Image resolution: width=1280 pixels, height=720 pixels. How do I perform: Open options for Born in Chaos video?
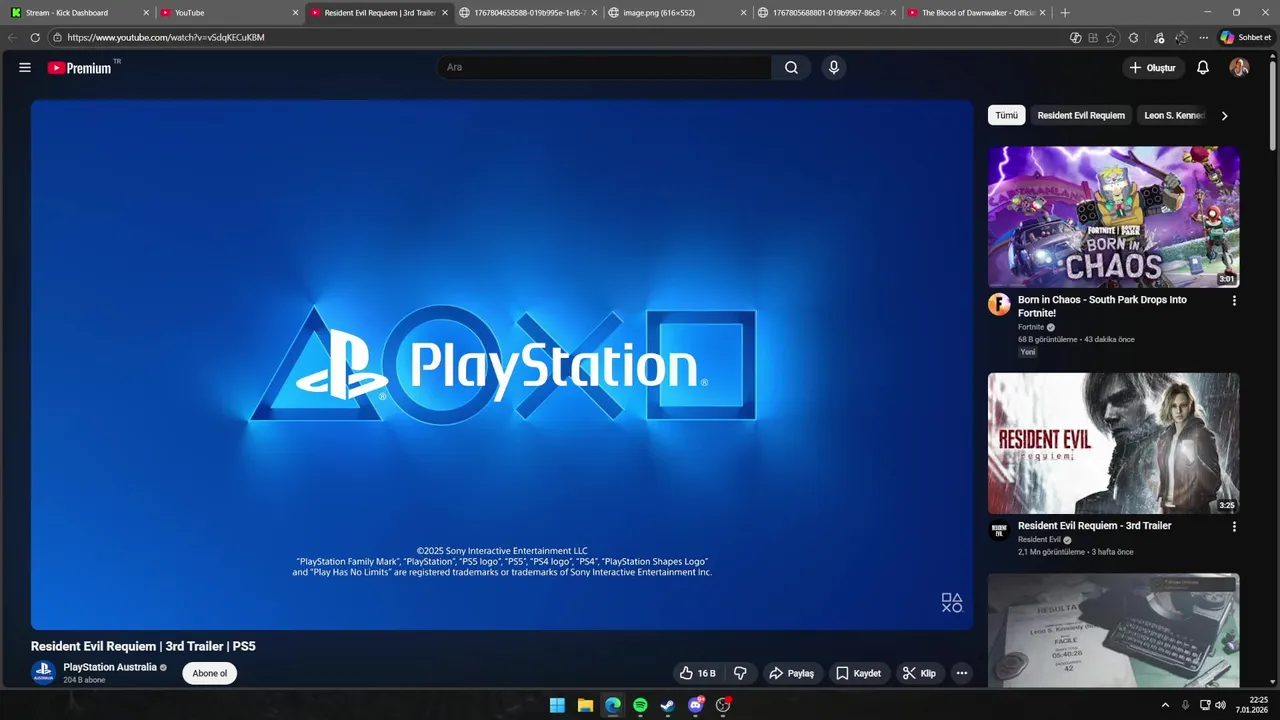pyautogui.click(x=1234, y=300)
